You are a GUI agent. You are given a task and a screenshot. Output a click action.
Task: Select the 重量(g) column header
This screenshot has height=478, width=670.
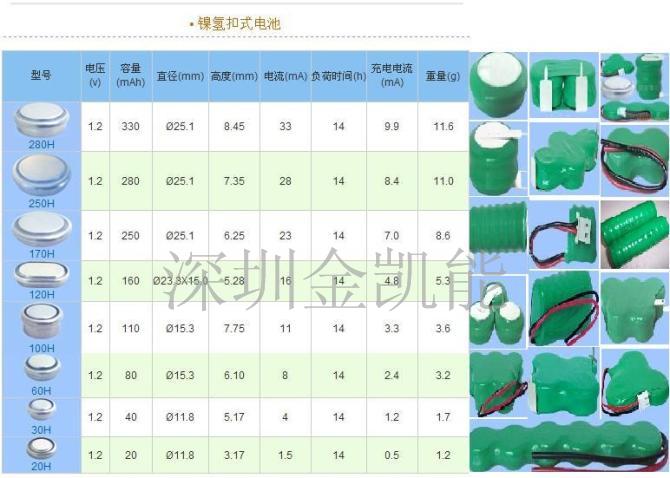[443, 76]
